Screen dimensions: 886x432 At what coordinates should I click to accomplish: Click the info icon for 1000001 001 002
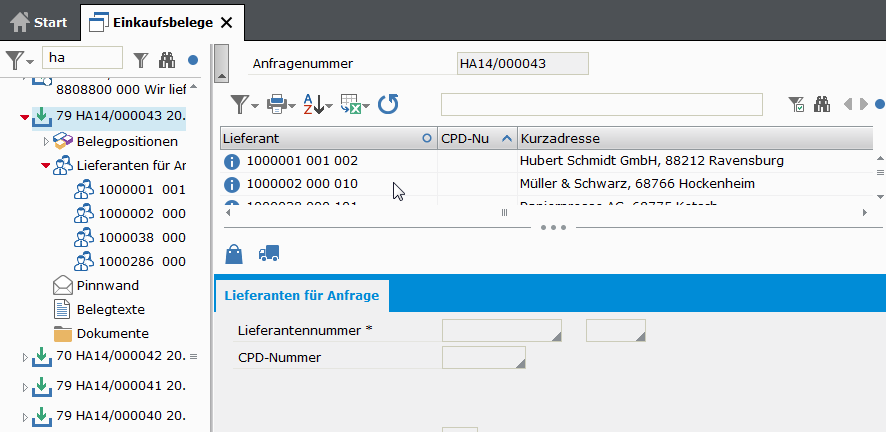[x=232, y=162]
